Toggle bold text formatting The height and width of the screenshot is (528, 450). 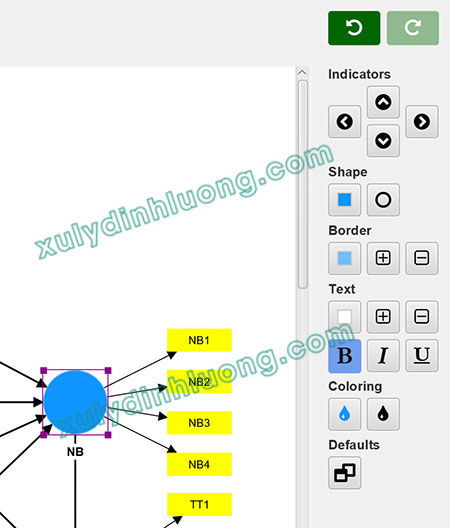tap(345, 356)
